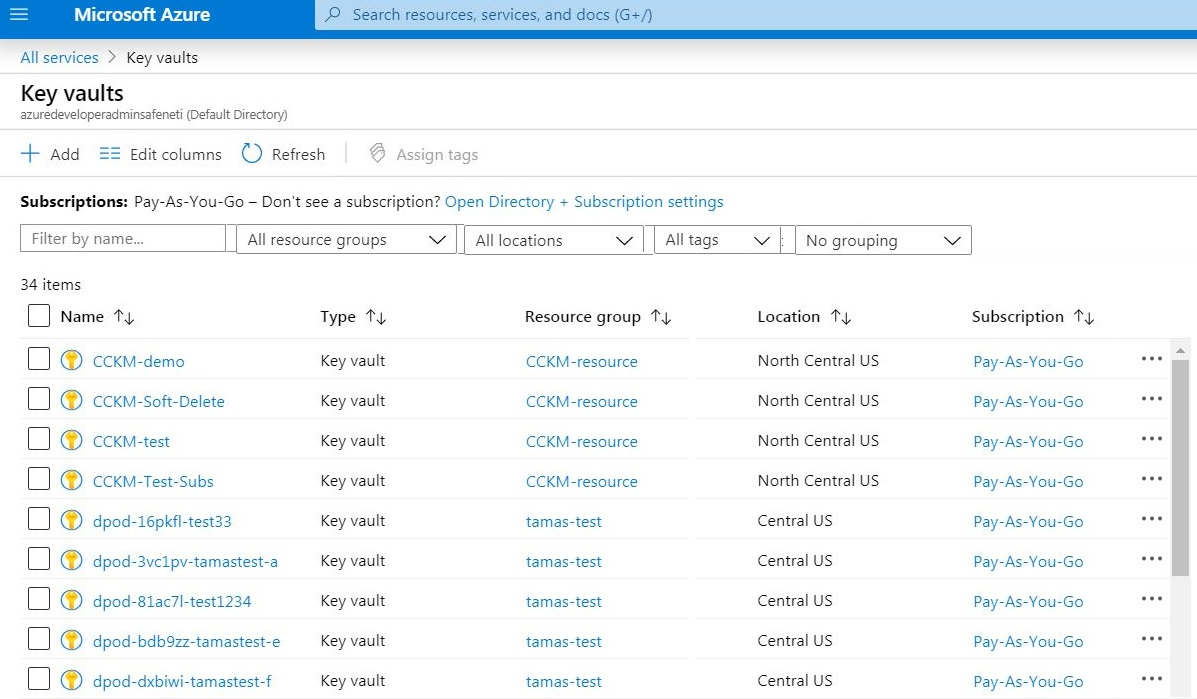Click the vertical scrollbar of vault list
The image size is (1197, 699).
point(1180,460)
